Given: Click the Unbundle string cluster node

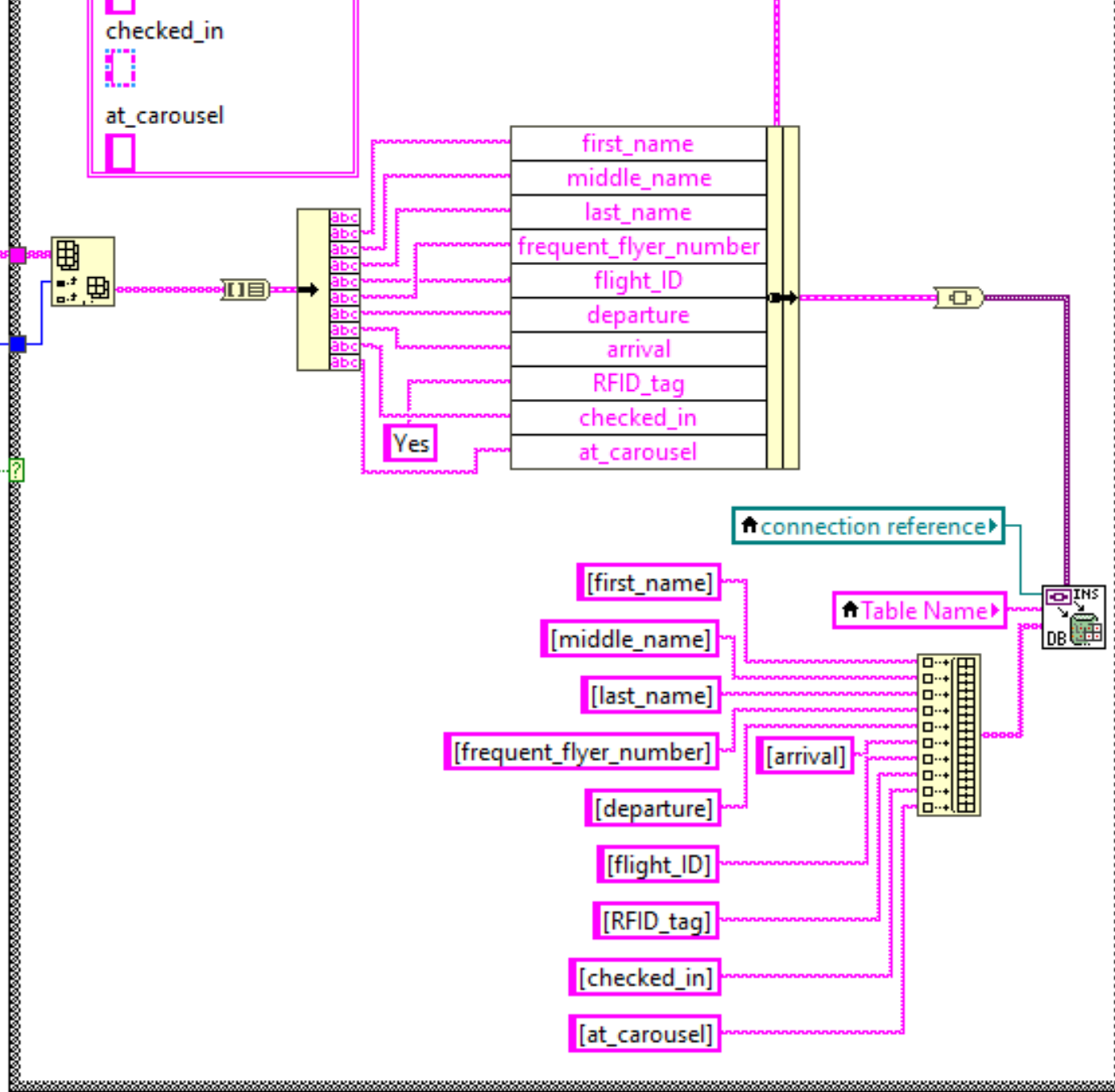Looking at the screenshot, I should pos(329,289).
